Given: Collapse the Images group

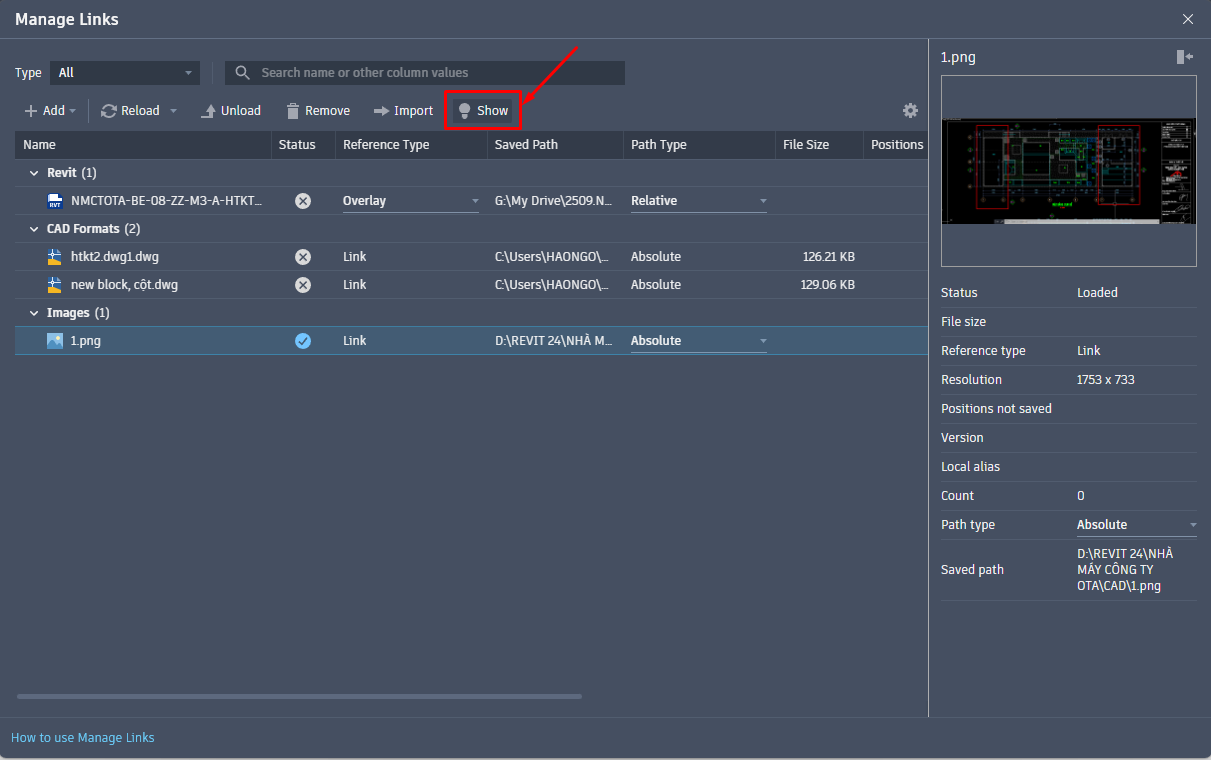Looking at the screenshot, I should click(x=34, y=313).
